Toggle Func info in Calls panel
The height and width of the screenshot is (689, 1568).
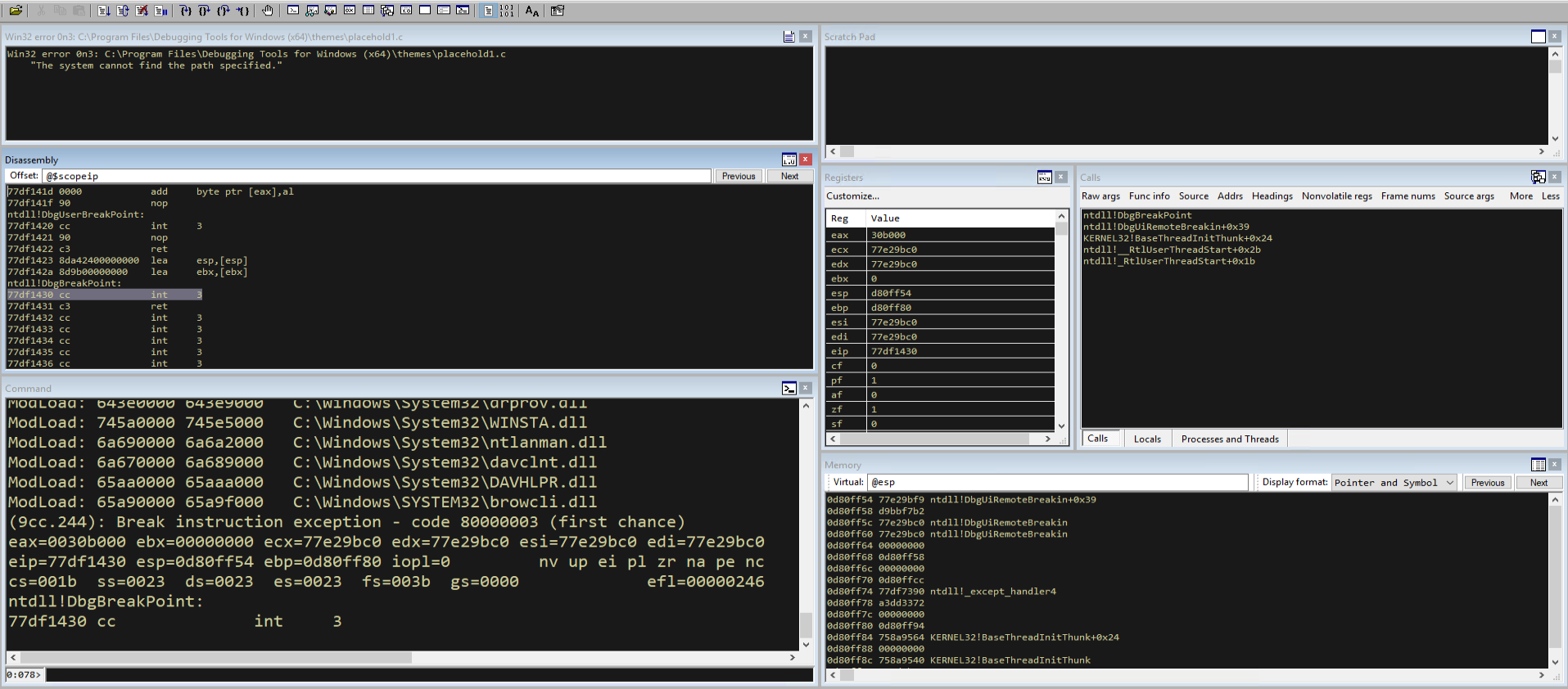[1149, 196]
